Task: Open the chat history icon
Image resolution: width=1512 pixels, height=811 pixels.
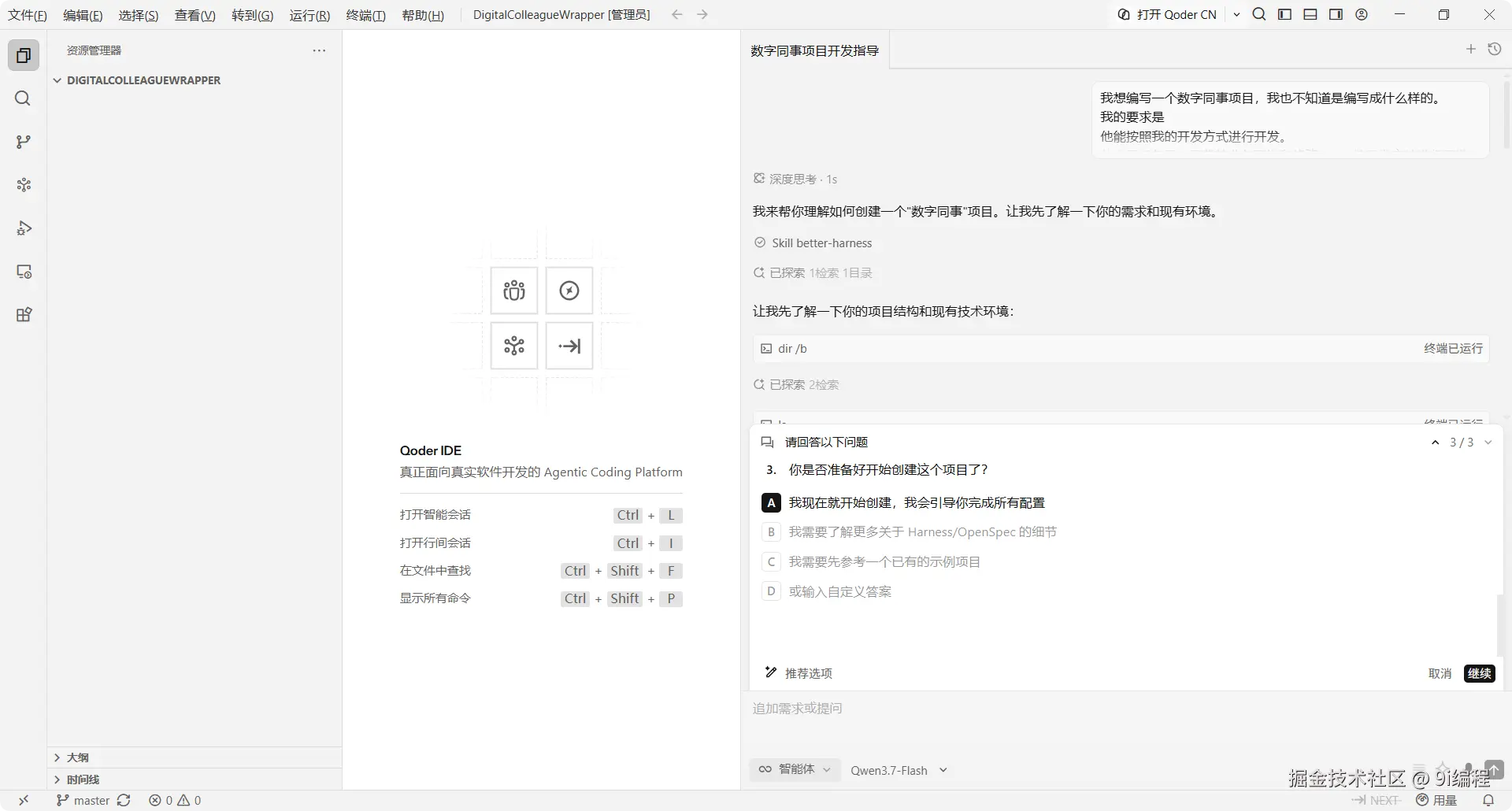Action: coord(1494,49)
